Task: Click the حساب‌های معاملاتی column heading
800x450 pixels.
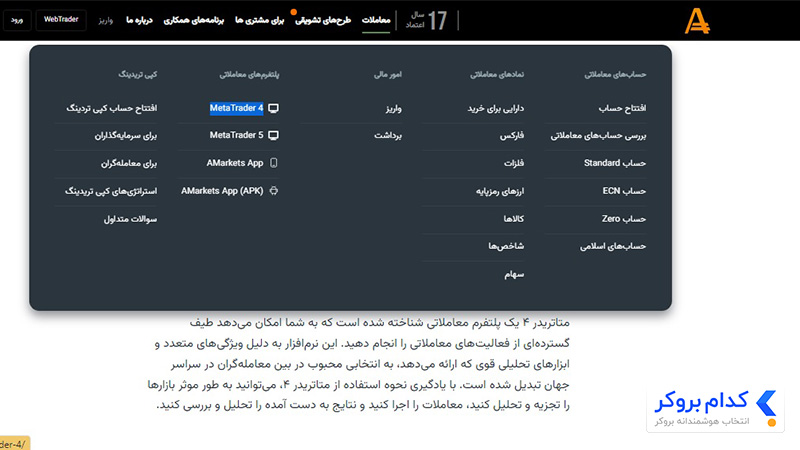Action: (615, 74)
